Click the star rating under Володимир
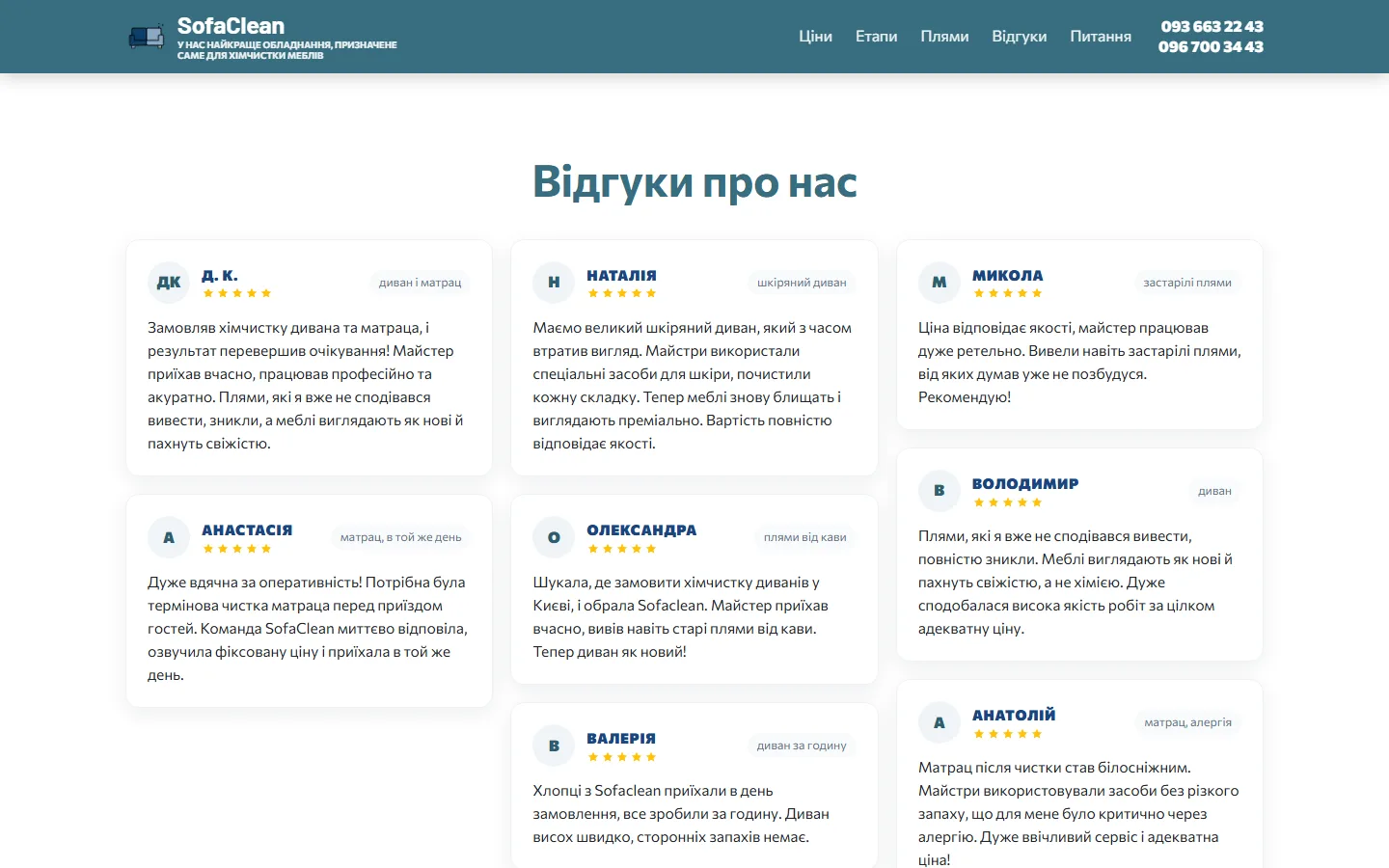The height and width of the screenshot is (868, 1389). point(1008,502)
